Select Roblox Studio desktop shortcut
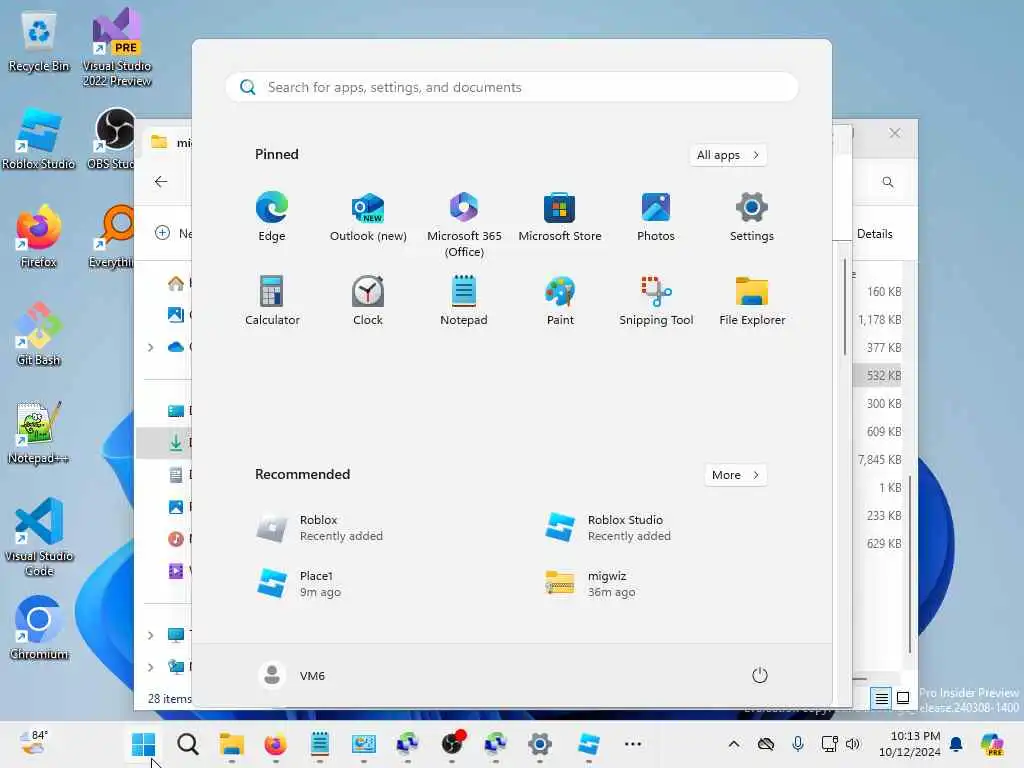Viewport: 1024px width, 768px height. [39, 138]
